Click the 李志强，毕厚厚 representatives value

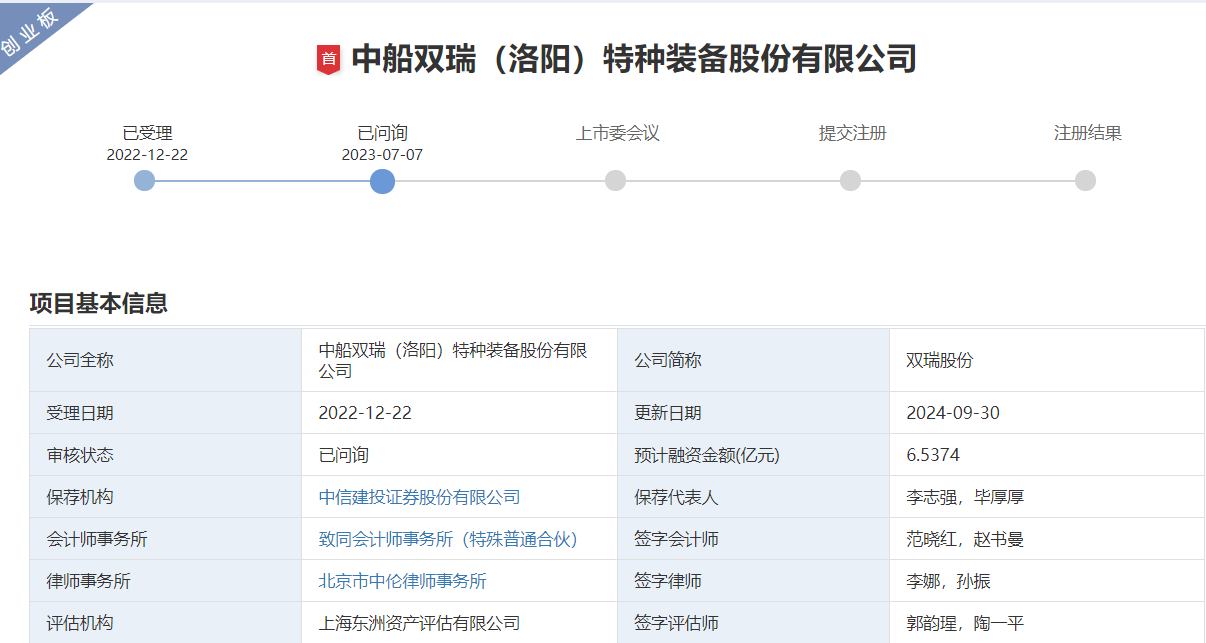point(965,497)
